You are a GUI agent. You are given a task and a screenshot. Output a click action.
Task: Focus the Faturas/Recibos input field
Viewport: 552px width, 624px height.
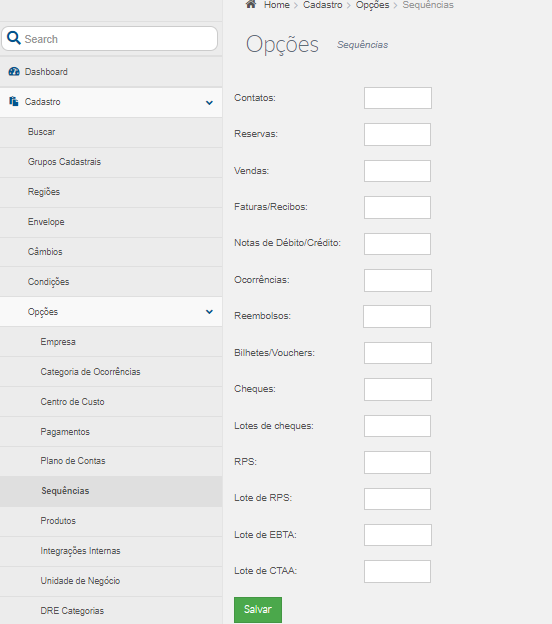tap(397, 207)
